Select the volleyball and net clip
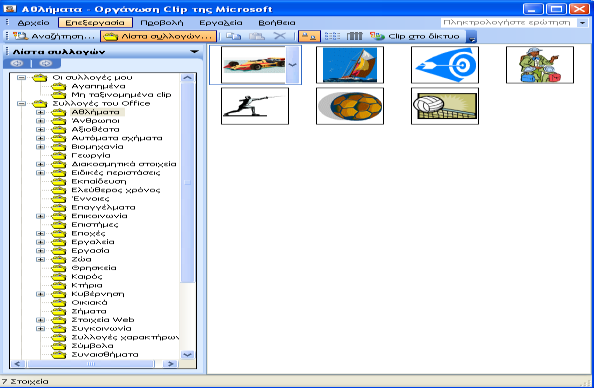594x388 pixels. [x=445, y=106]
